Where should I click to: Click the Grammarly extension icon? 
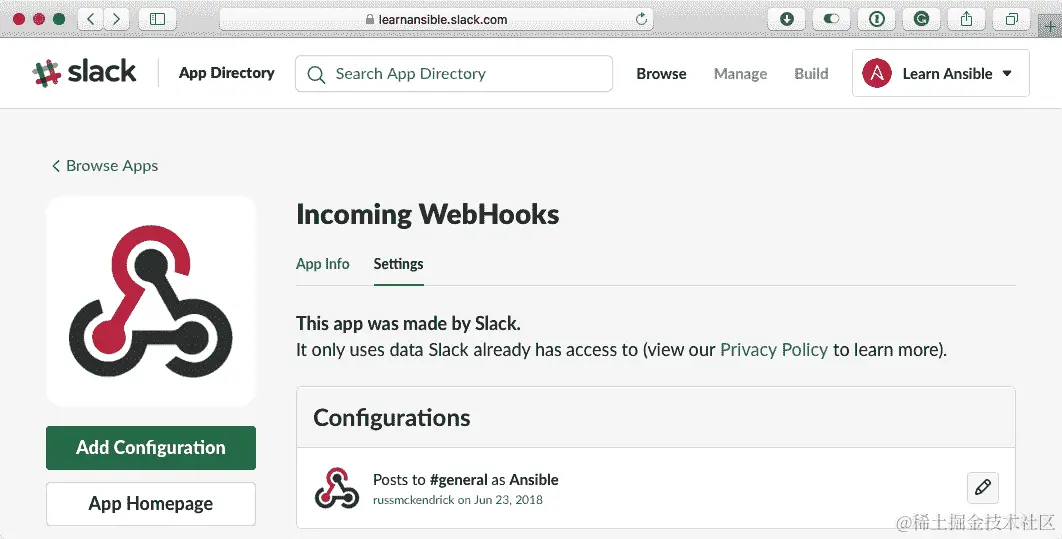(x=921, y=19)
